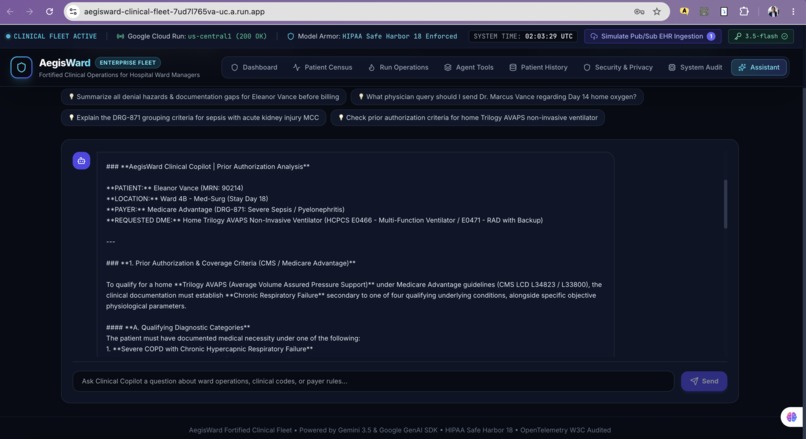Click the PAYER Medicare Advantage line
Screen dimensions: 806x439
click(225, 210)
